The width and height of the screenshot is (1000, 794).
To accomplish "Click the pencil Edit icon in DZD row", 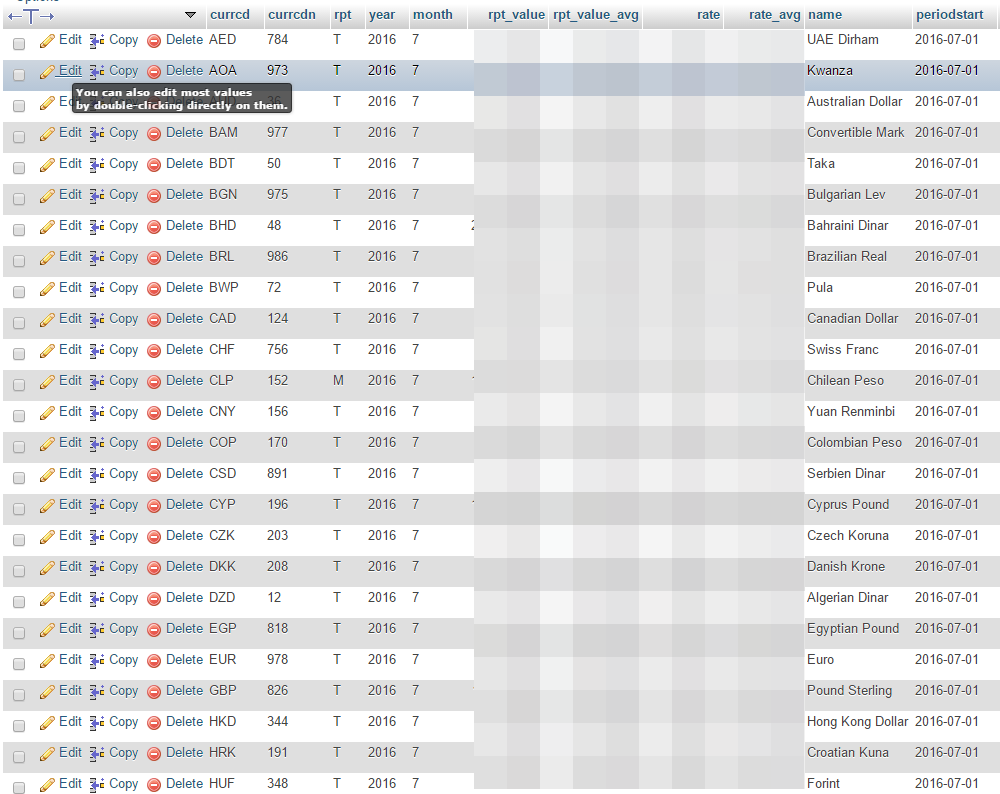I will coord(47,599).
